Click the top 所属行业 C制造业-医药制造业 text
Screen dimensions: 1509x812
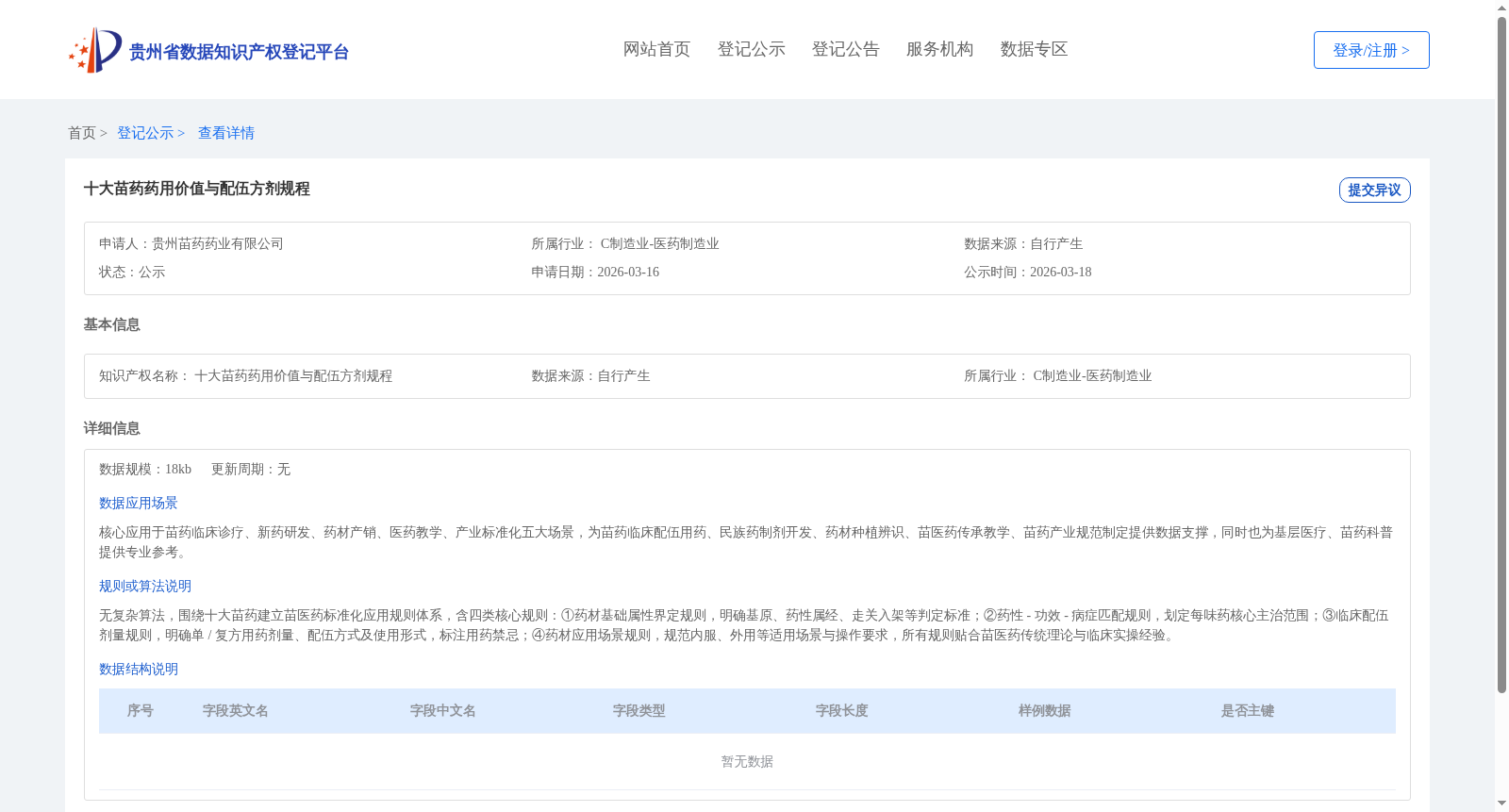tap(625, 243)
